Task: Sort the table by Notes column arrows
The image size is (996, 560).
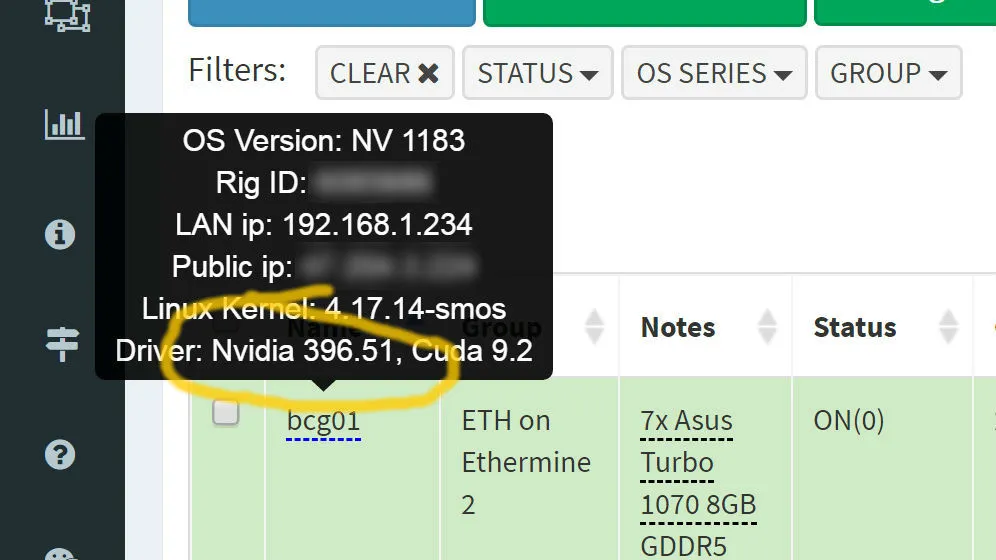Action: point(767,326)
